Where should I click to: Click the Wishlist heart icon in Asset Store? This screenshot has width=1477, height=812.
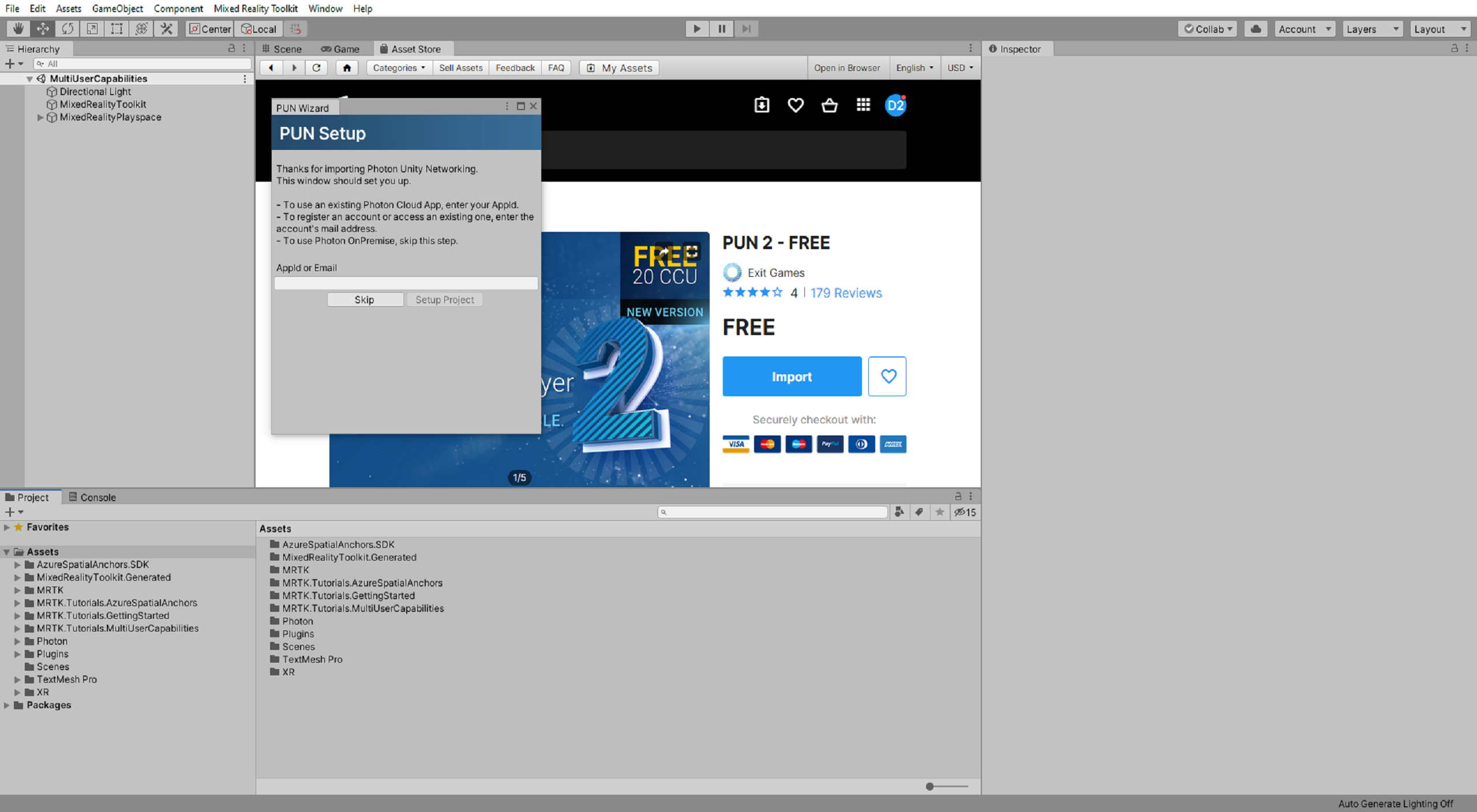click(886, 376)
